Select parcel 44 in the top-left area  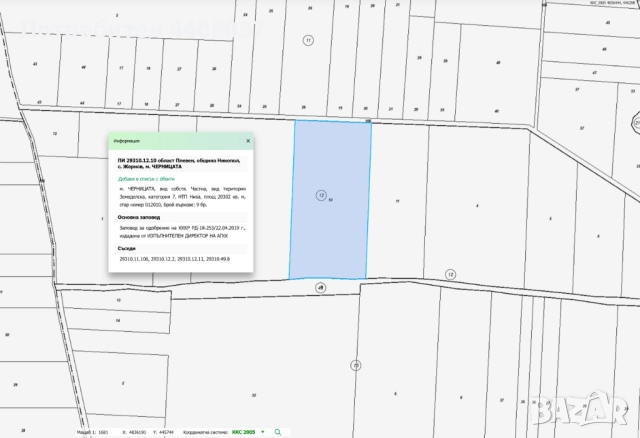[83, 68]
